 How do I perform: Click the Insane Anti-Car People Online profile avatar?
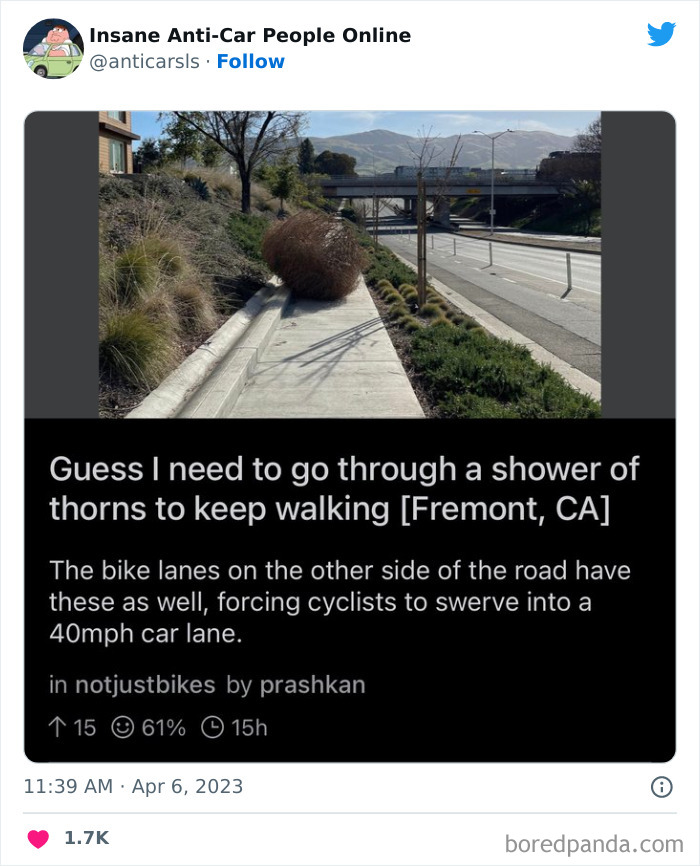[54, 47]
